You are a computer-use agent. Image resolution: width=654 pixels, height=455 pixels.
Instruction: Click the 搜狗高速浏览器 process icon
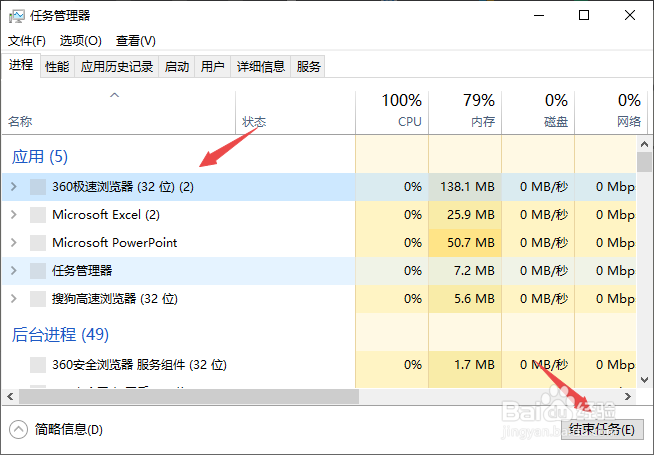tap(38, 299)
